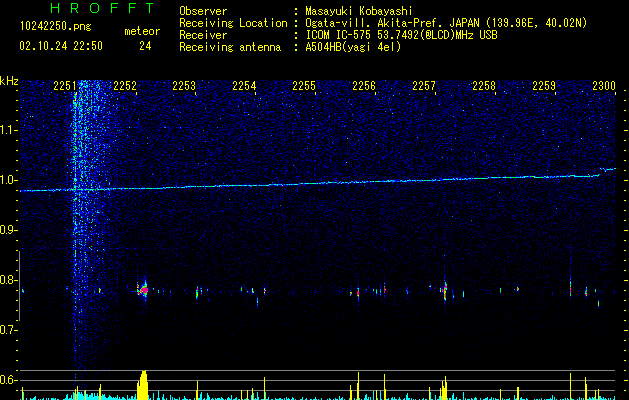Viewport: 629px width, 400px height.
Task: Click the 0.7 kHz frequency label
Action: 8,330
